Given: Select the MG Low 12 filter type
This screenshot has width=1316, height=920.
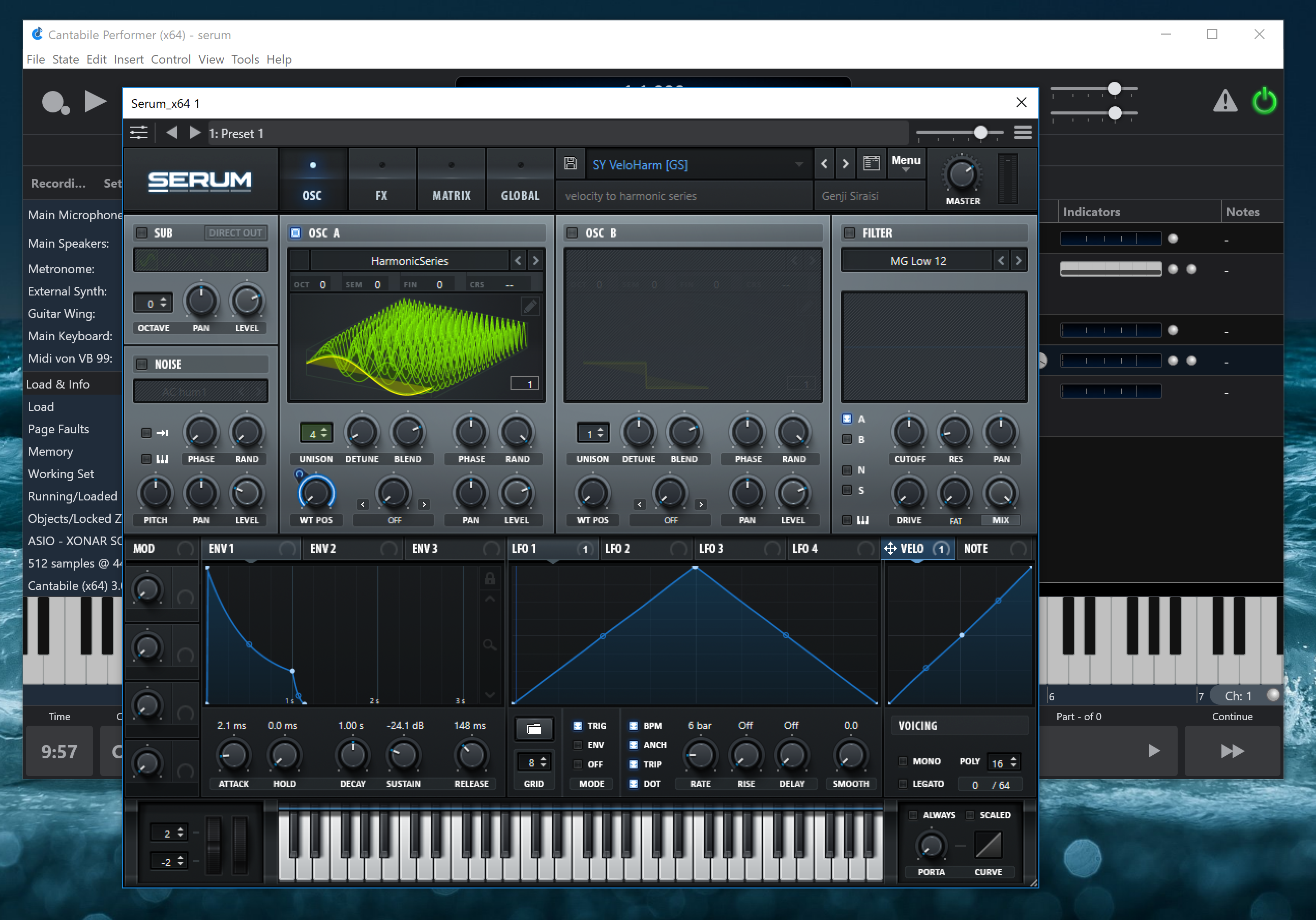Looking at the screenshot, I should coord(917,261).
